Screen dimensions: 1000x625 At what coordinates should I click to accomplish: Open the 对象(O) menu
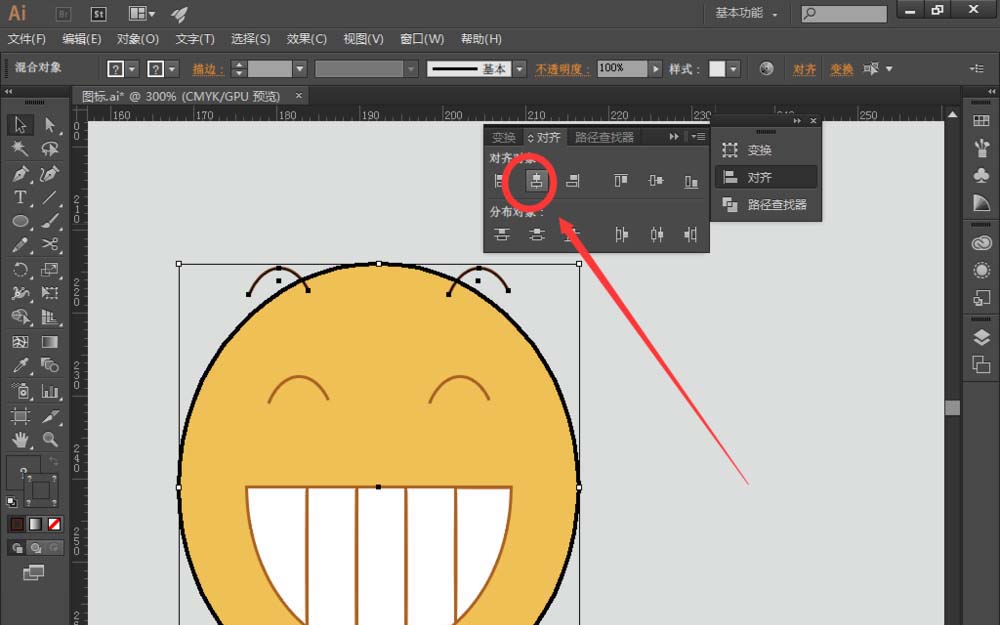pos(138,39)
